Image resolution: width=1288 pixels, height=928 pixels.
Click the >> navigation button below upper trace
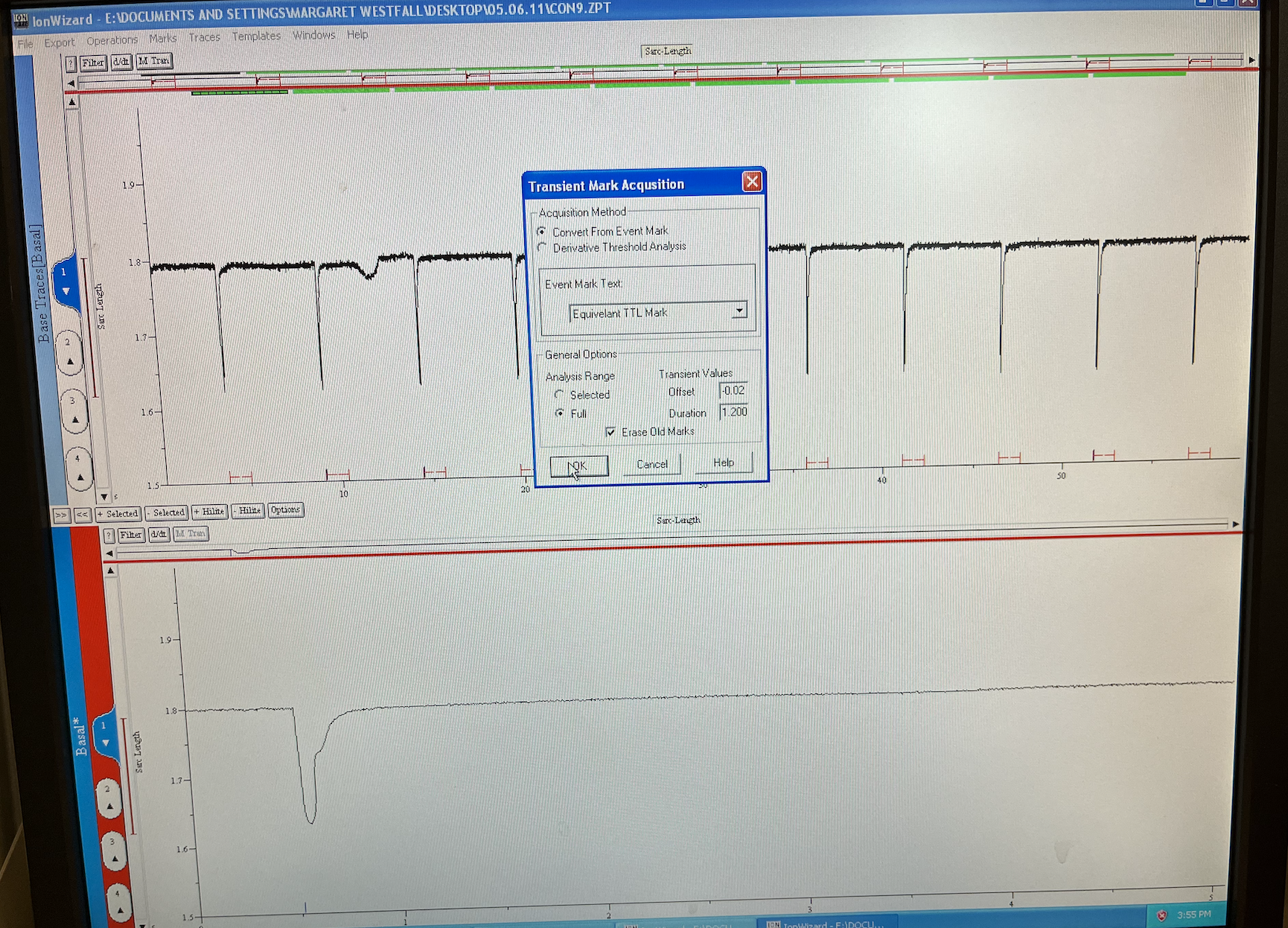coord(61,515)
